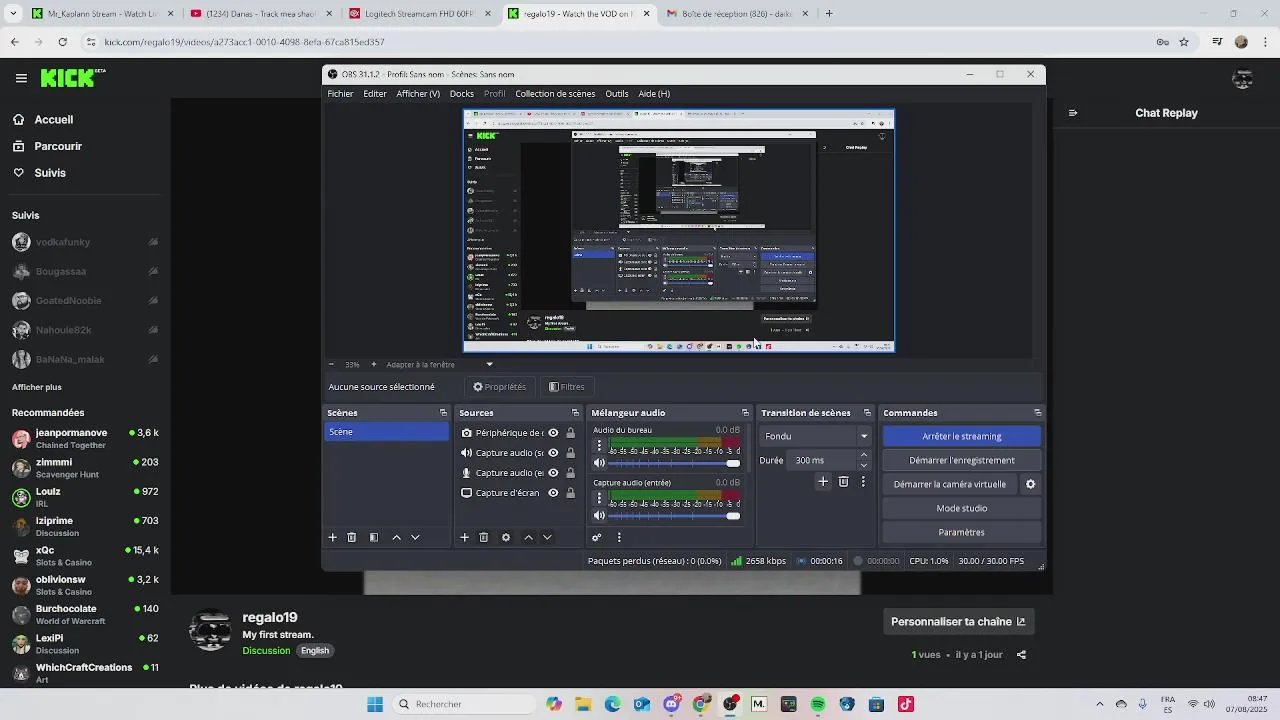1280x720 pixels.
Task: Pop out the Scènes dock panel
Action: [443, 413]
